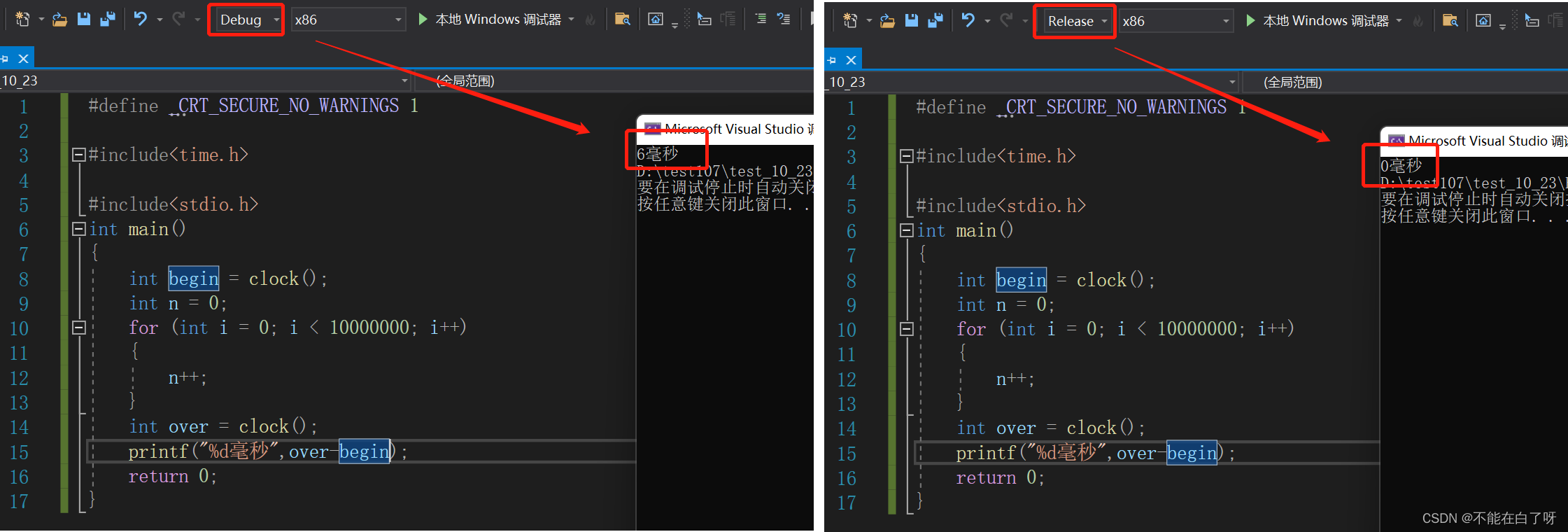Collapse the #include block in the Release window

(x=907, y=156)
